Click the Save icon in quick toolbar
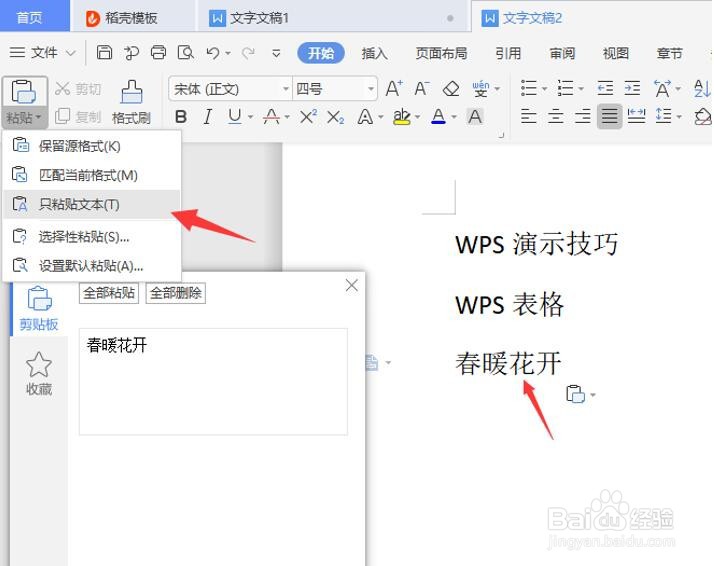This screenshot has width=714, height=566. pos(104,53)
